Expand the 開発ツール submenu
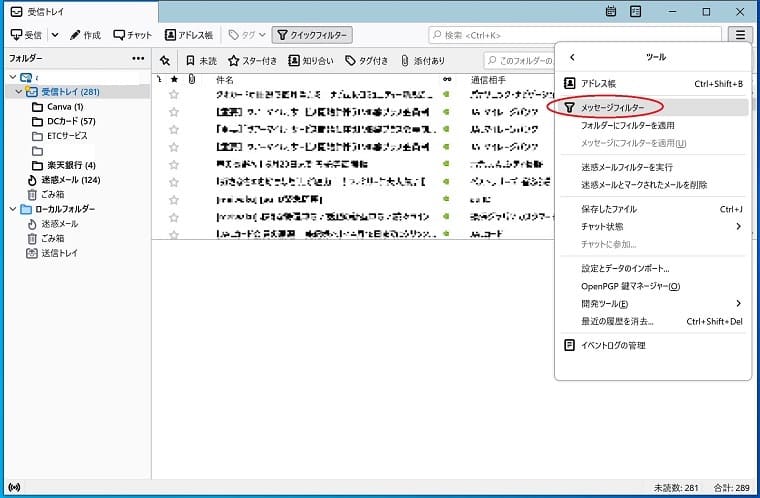The image size is (760, 498). pyautogui.click(x=653, y=304)
